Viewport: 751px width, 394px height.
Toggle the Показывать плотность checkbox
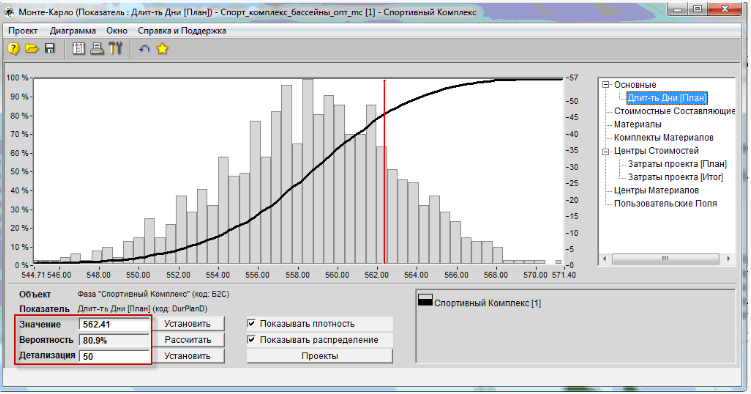tap(251, 324)
